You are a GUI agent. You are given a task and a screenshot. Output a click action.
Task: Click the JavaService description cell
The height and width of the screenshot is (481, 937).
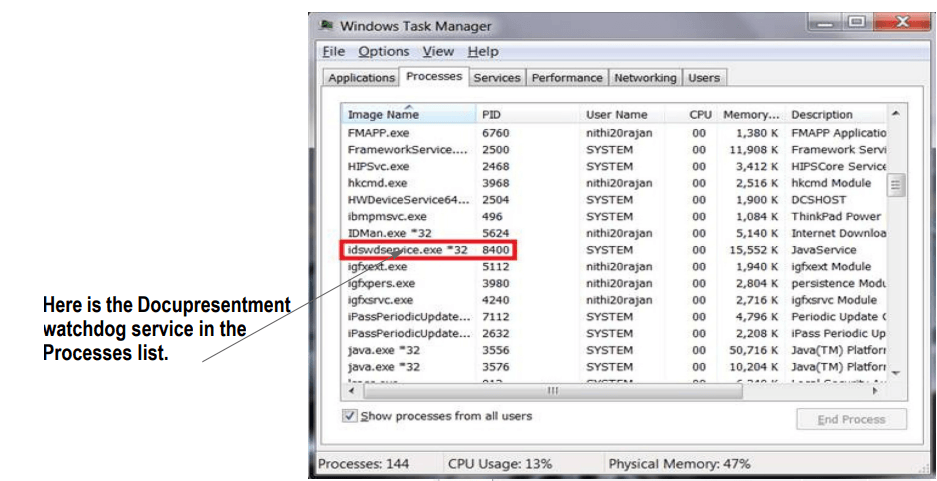823,250
